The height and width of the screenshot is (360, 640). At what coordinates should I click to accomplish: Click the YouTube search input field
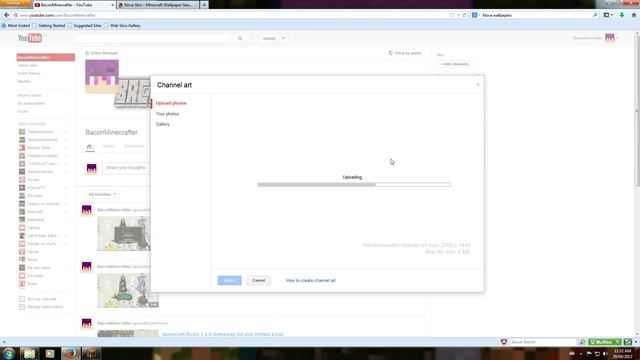click(x=154, y=38)
